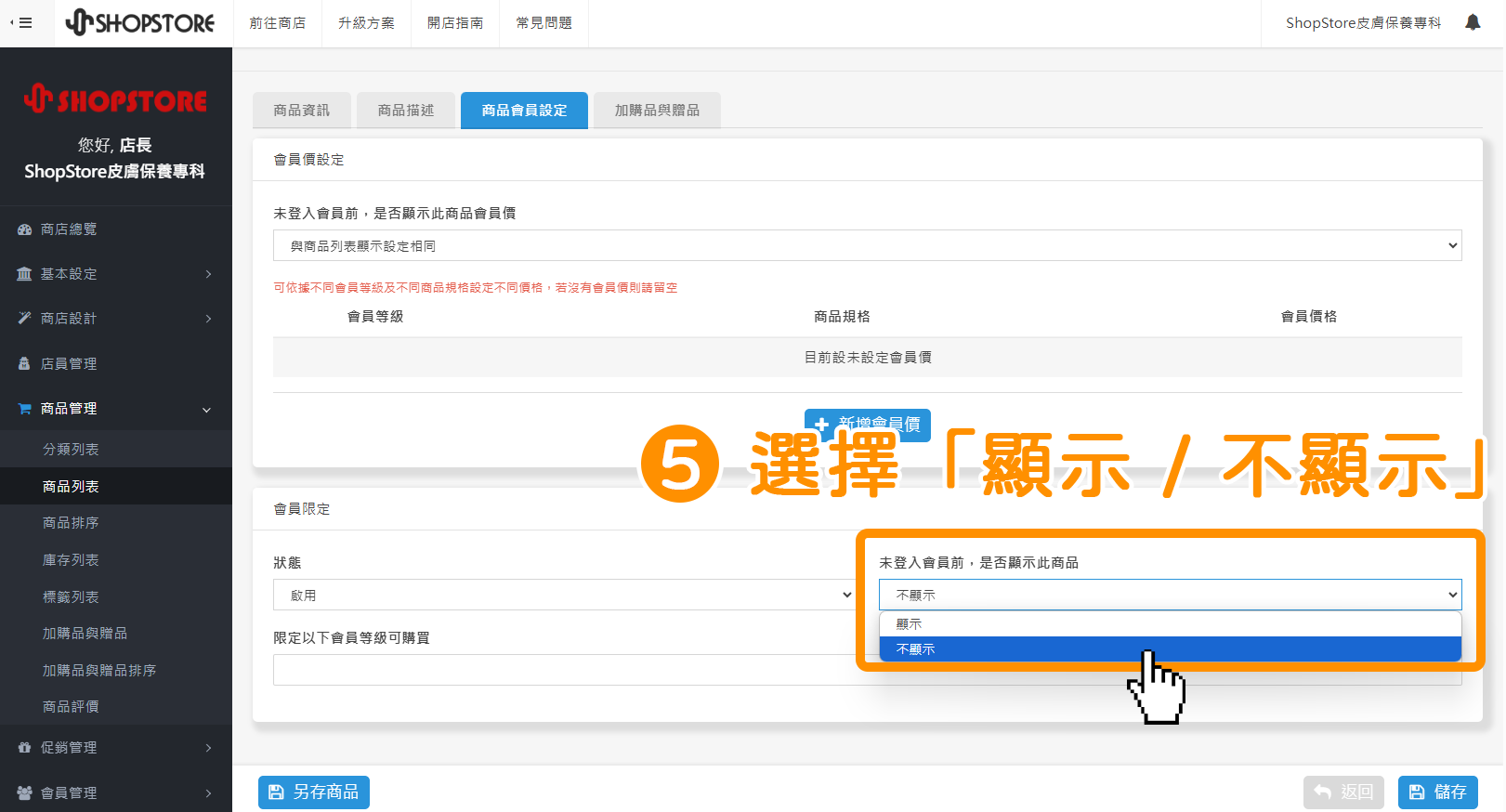
Task: Click the 目前設未設定會員價 empty row
Action: coord(867,358)
